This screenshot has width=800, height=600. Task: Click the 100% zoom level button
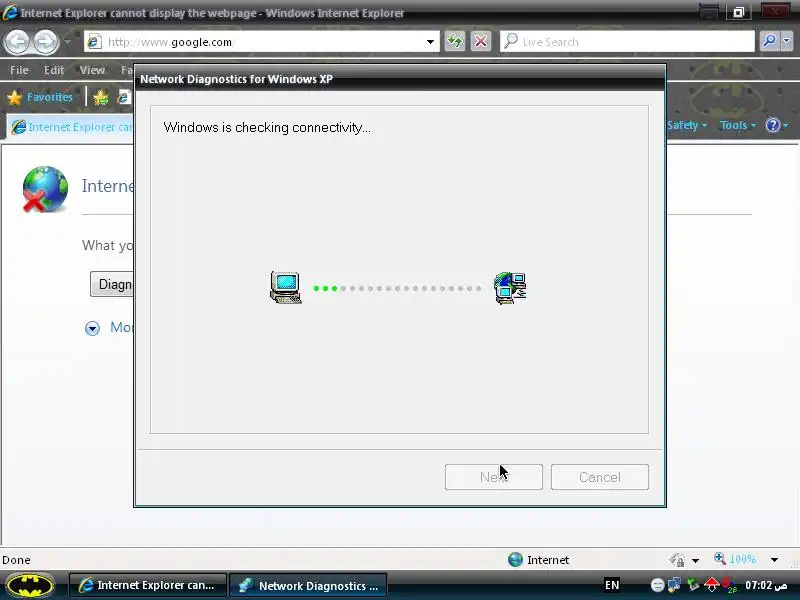[735, 559]
